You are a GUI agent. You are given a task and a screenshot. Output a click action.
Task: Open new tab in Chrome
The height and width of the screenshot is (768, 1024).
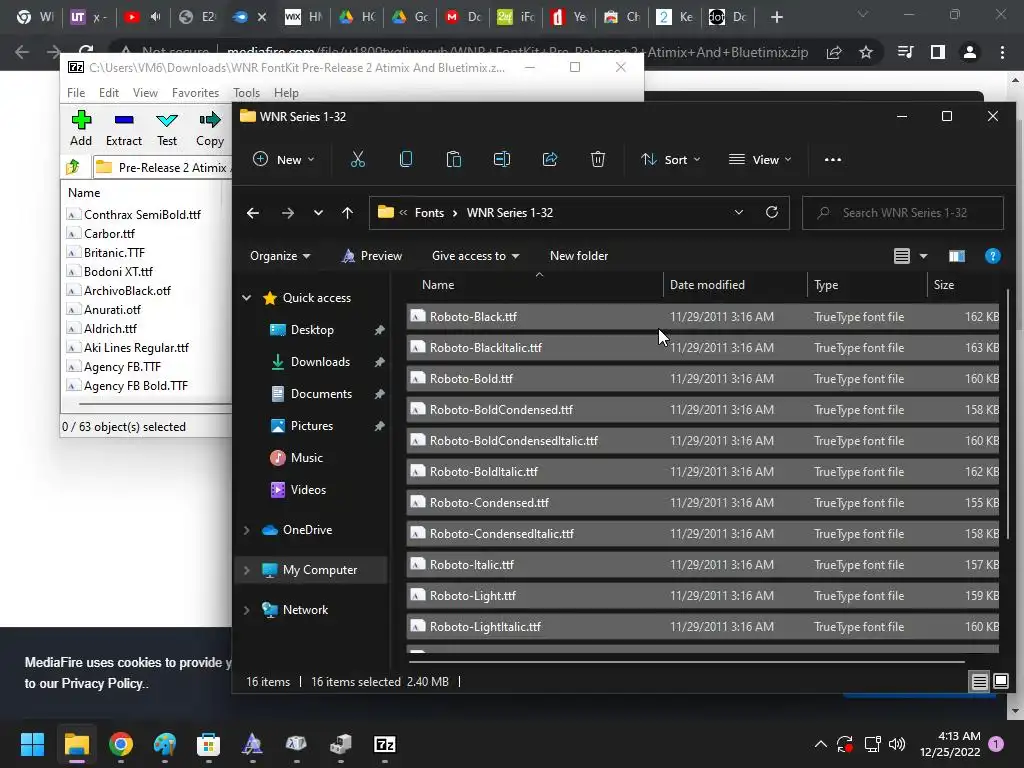[776, 17]
